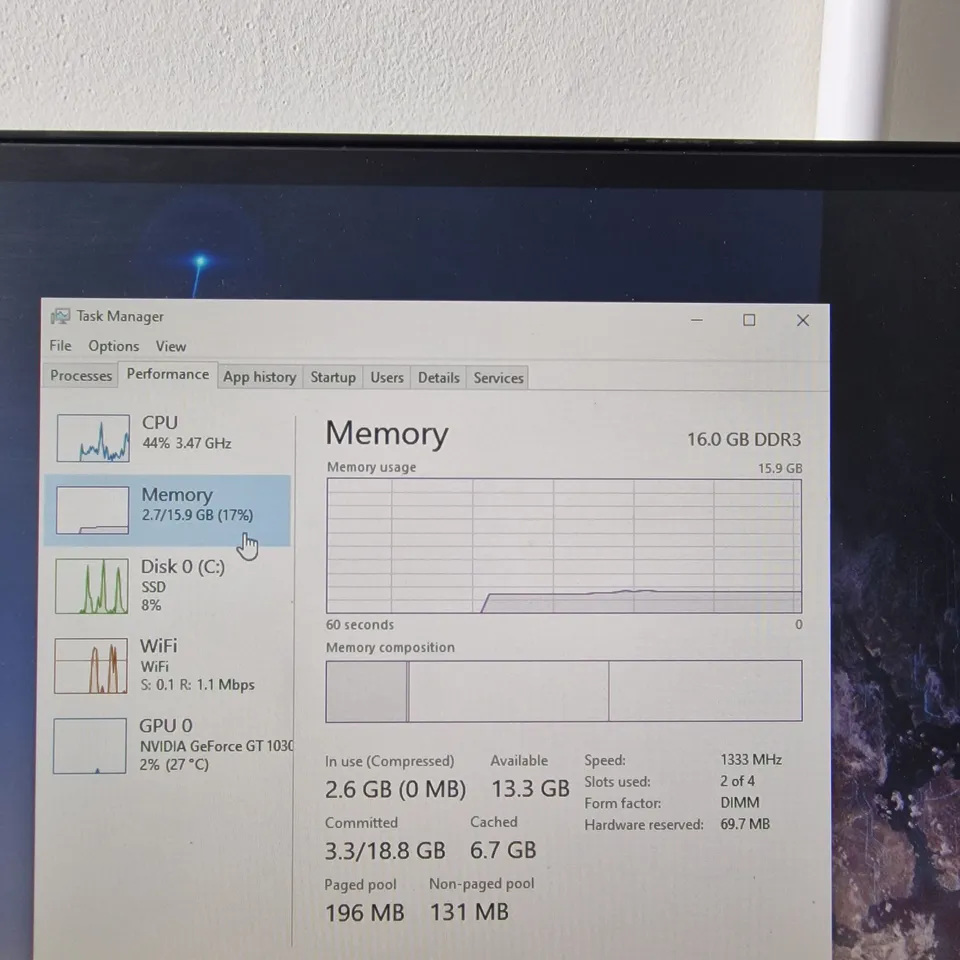Click the WiFi throughput mini chart
The height and width of the screenshot is (960, 960).
(91, 665)
